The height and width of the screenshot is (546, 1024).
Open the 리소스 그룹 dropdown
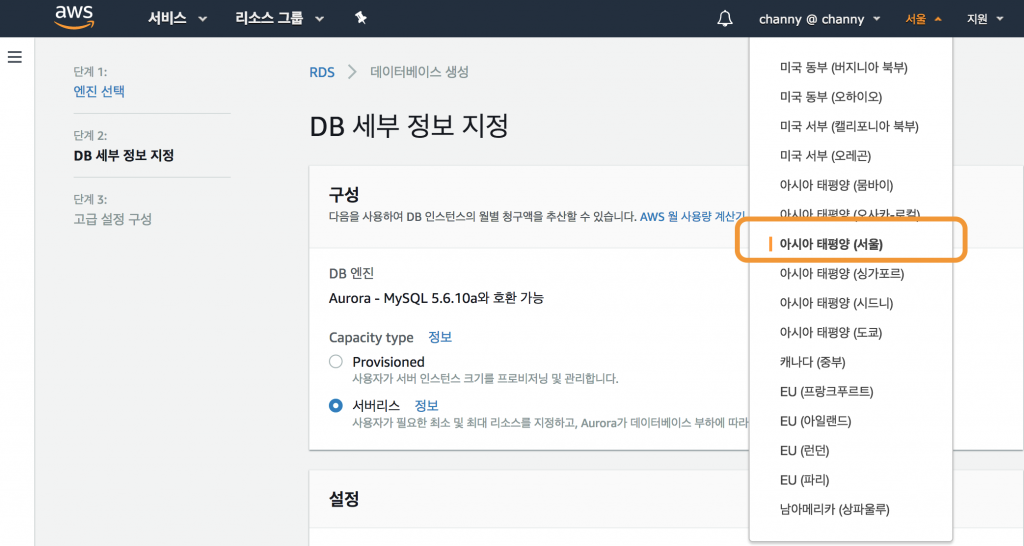coord(280,19)
